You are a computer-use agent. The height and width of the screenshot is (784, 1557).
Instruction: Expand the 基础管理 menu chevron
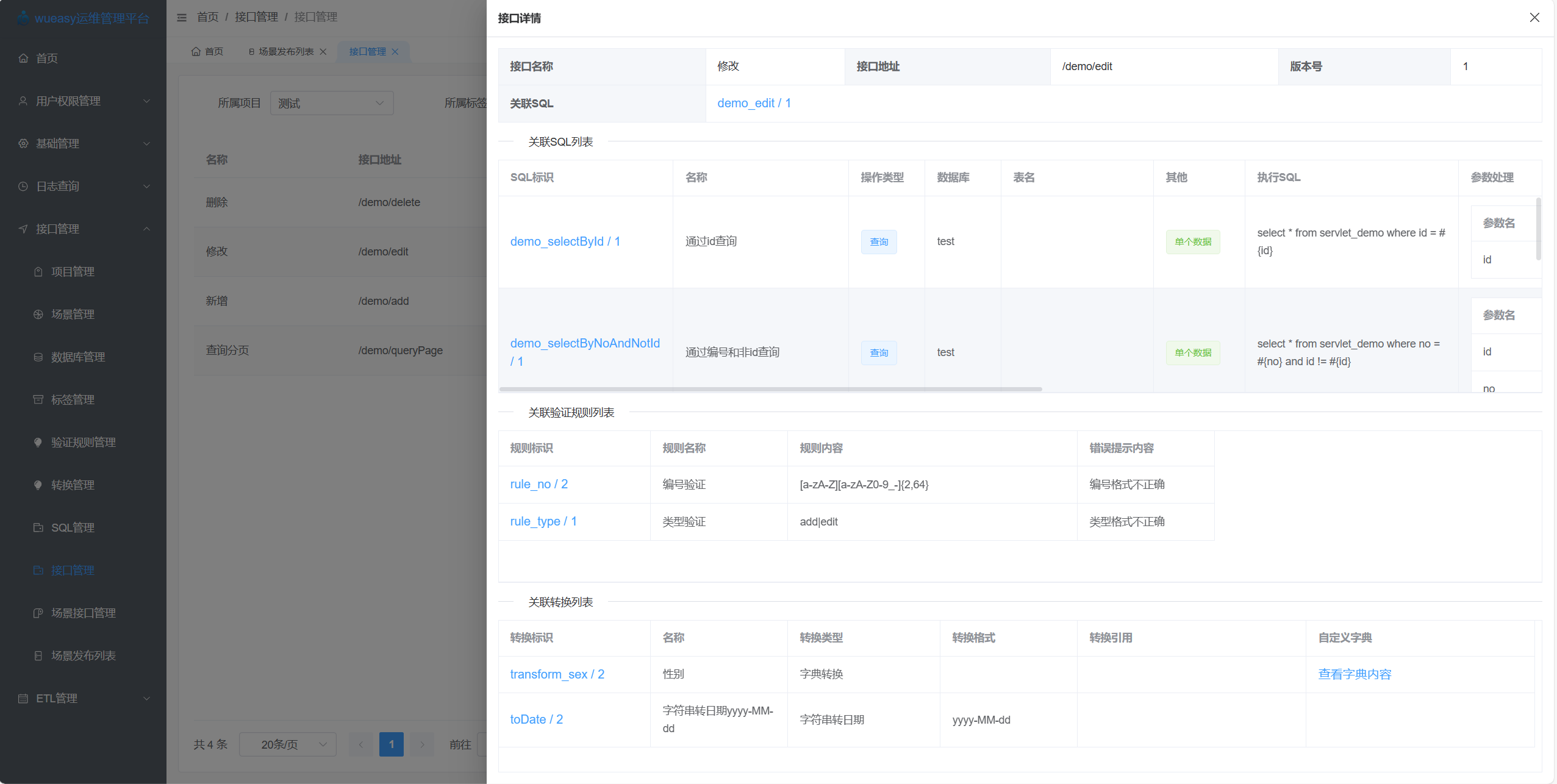146,144
